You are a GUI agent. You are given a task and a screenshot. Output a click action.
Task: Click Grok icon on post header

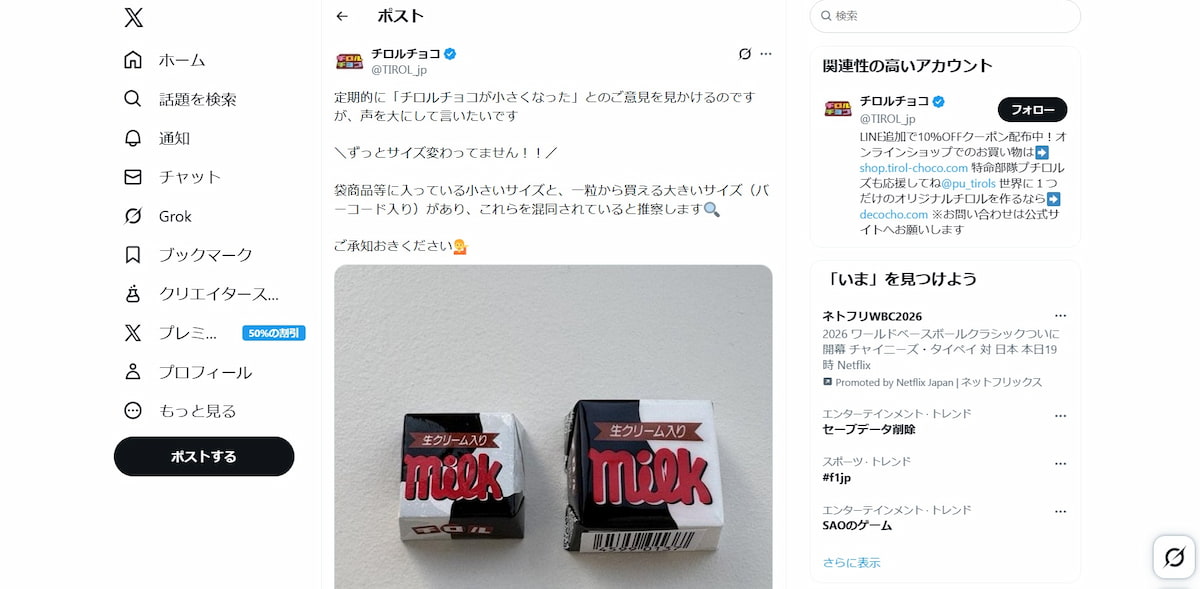[x=744, y=54]
